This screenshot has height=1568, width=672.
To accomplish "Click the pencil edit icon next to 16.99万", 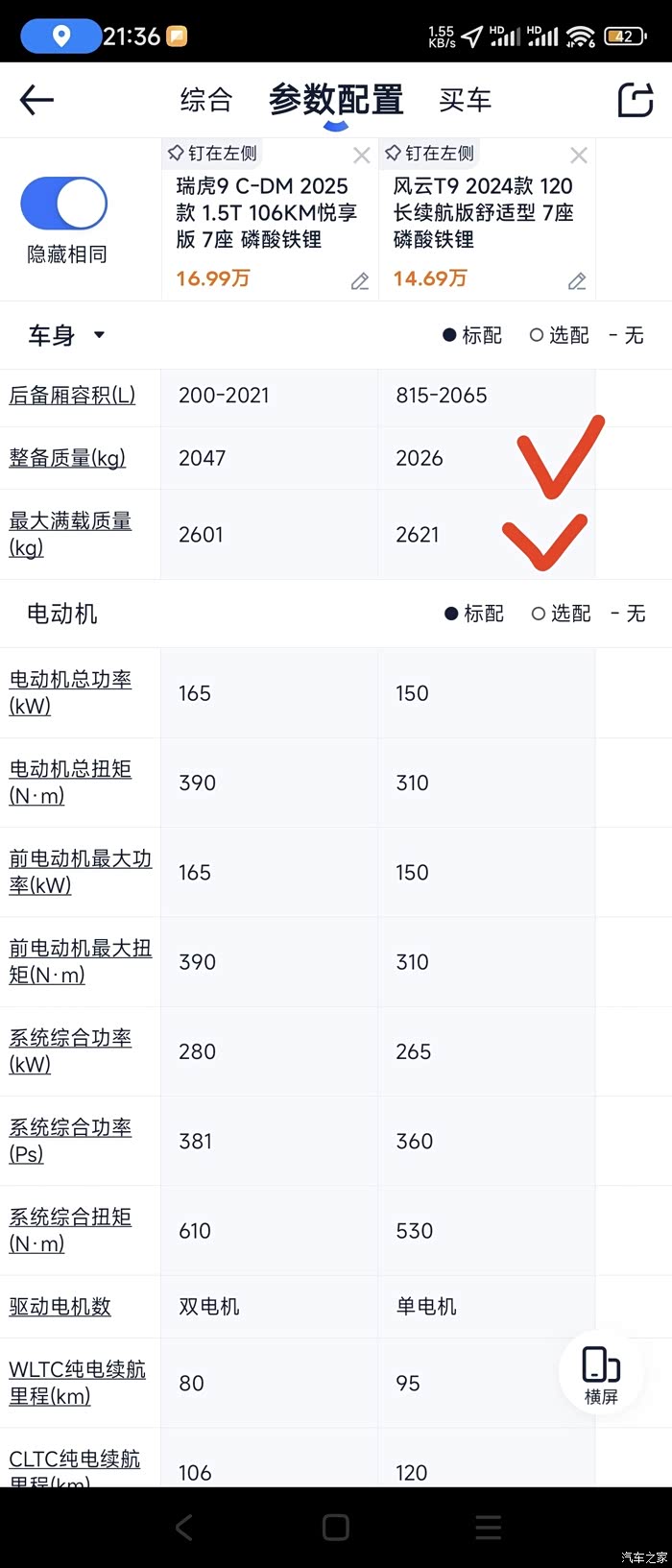I will click(360, 281).
